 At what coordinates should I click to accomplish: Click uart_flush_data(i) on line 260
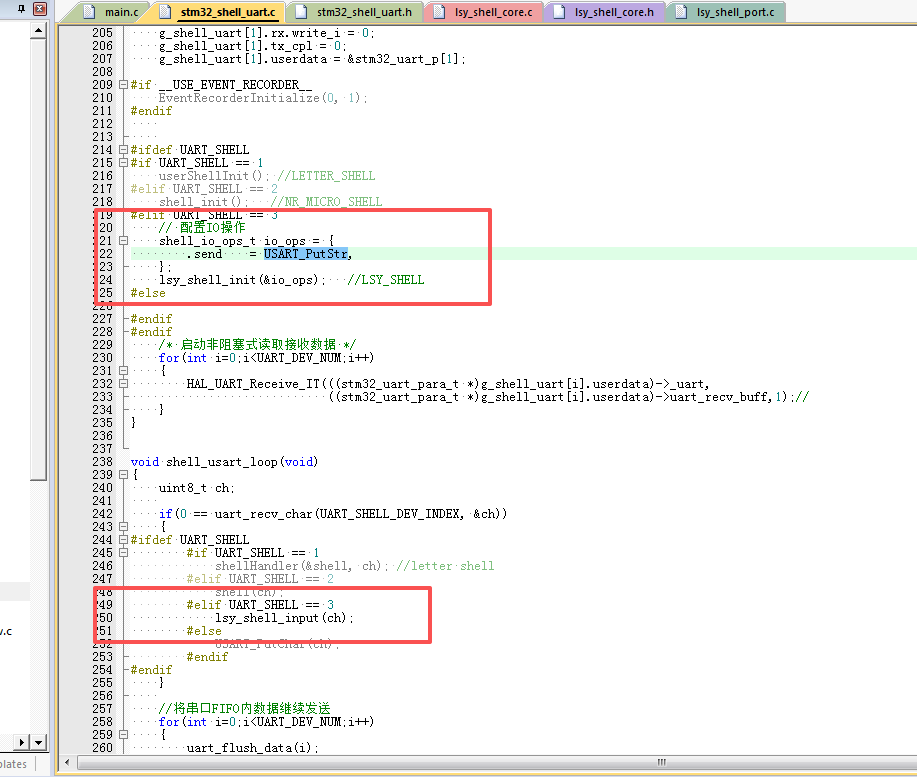(253, 748)
